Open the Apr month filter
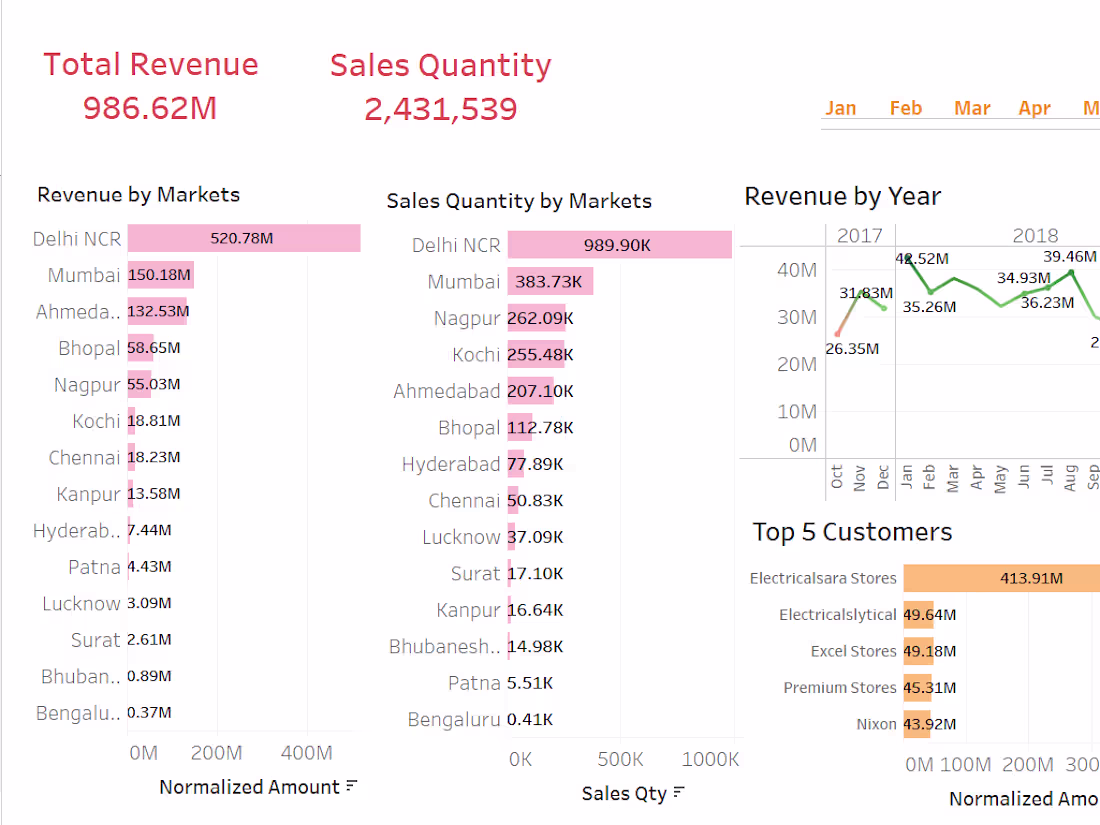The width and height of the screenshot is (1100, 825). click(x=1034, y=108)
